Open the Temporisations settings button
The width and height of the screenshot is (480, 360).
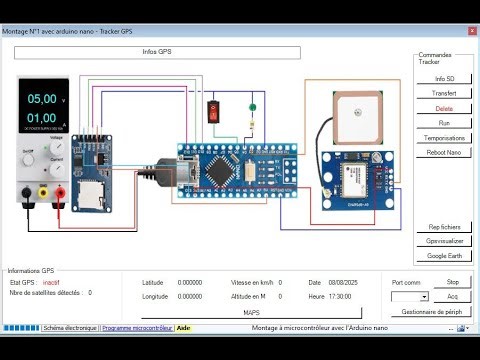444,138
